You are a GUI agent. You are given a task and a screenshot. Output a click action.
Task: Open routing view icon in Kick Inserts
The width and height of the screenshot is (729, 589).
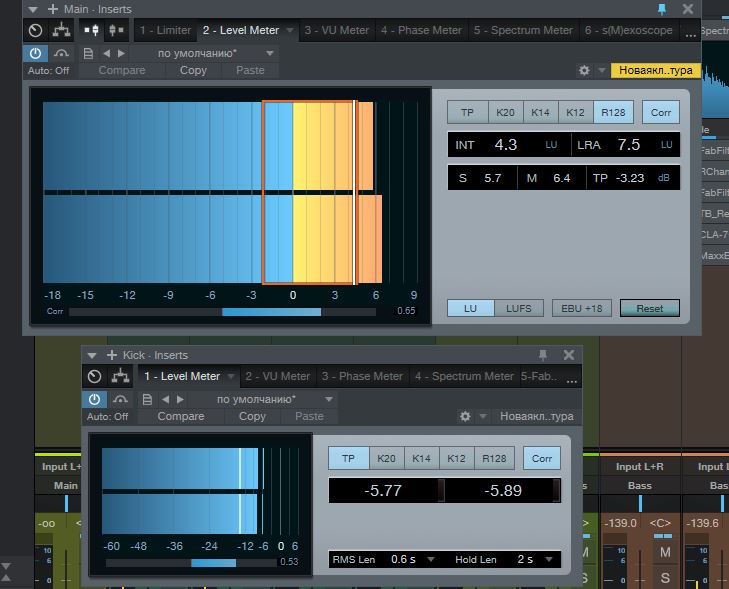coord(120,377)
